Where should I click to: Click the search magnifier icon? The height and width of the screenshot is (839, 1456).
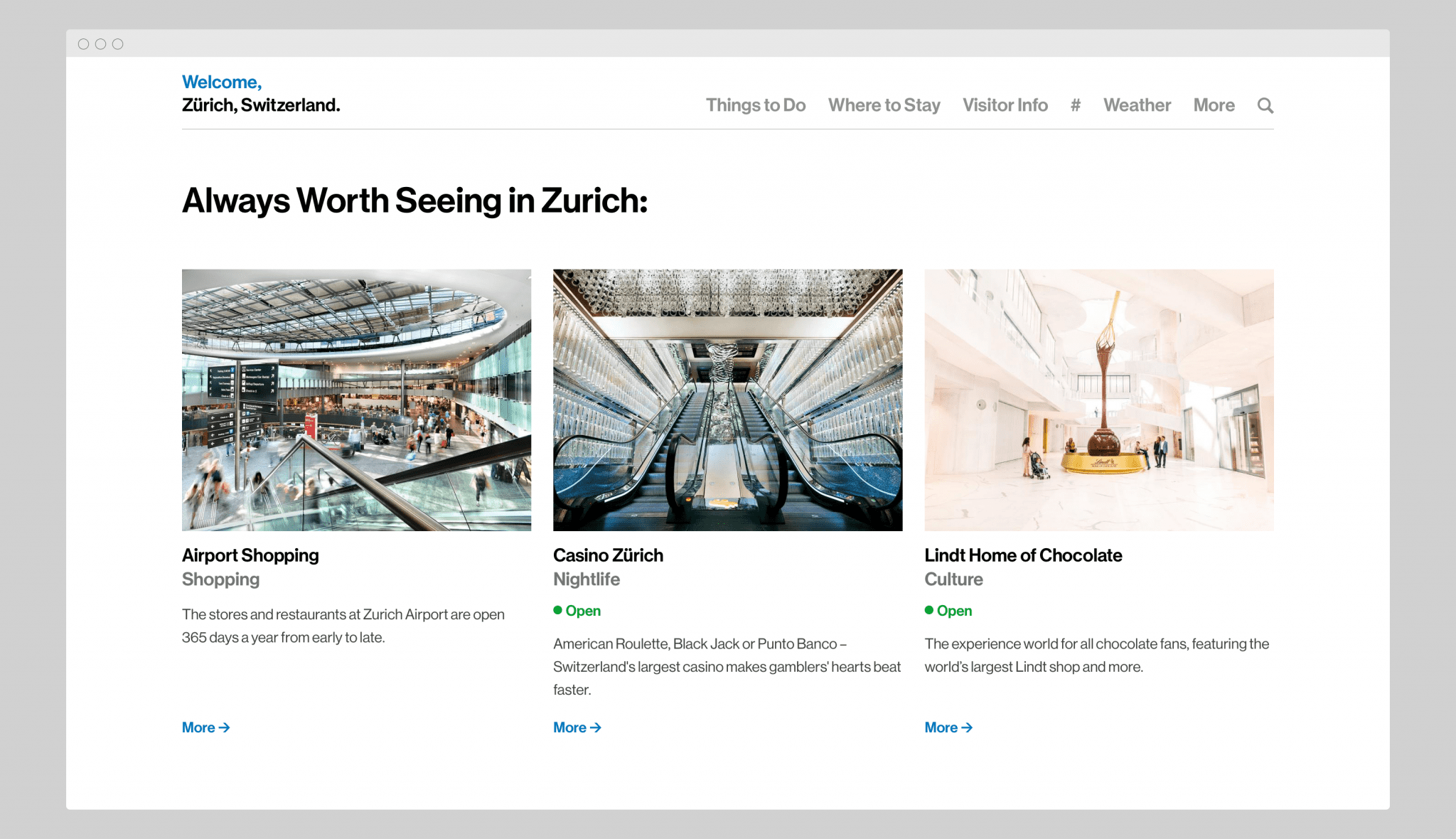click(x=1265, y=105)
